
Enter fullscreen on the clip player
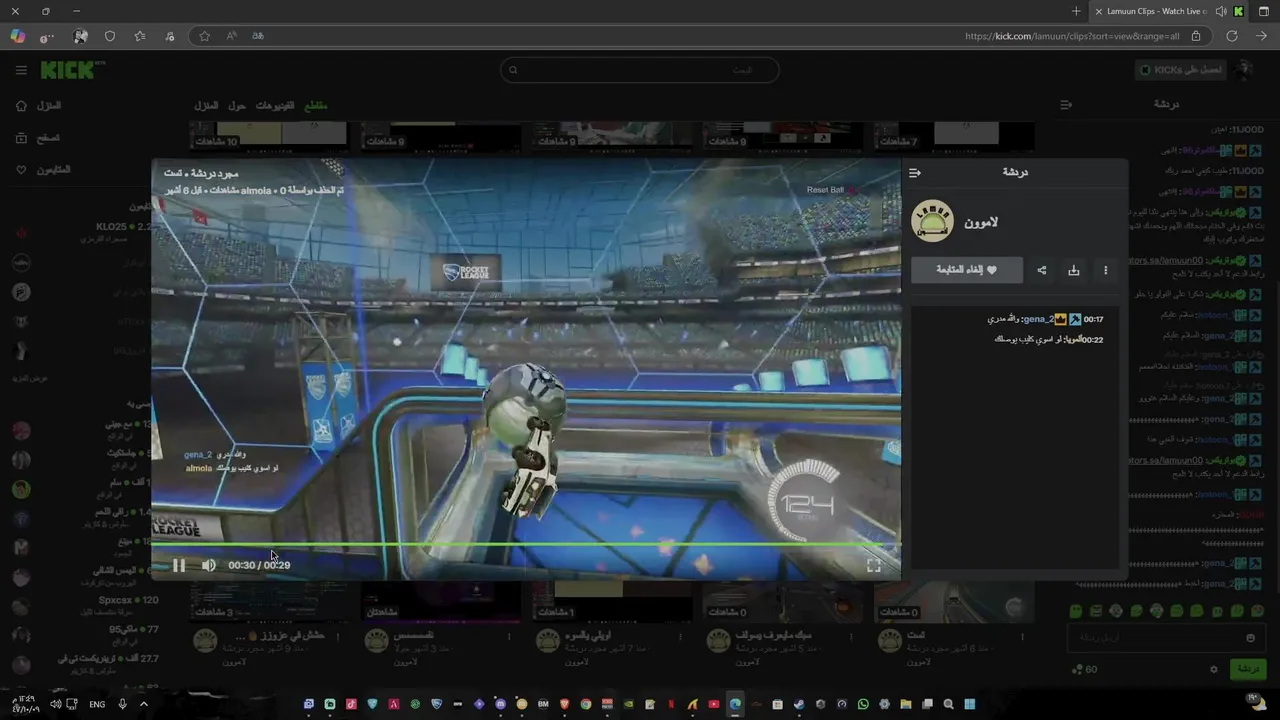click(x=874, y=565)
